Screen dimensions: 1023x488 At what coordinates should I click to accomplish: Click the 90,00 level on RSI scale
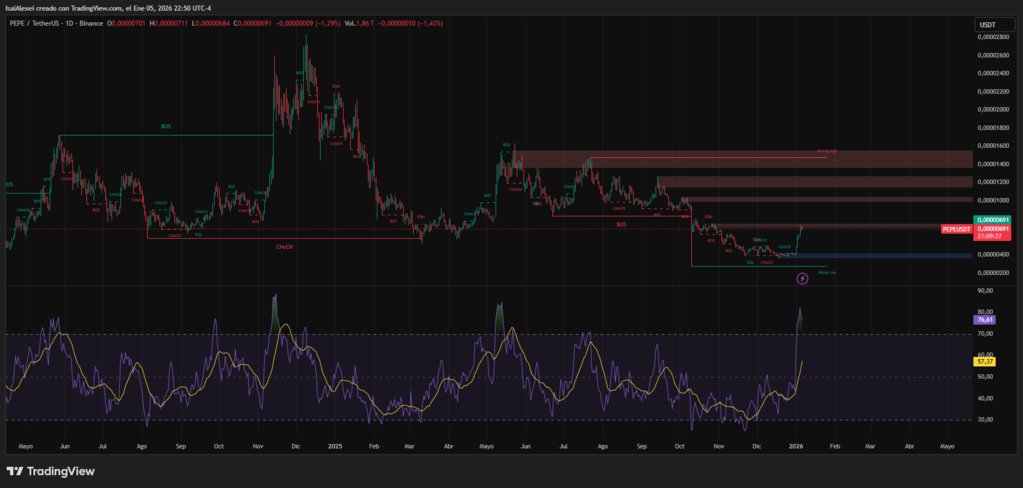point(986,291)
